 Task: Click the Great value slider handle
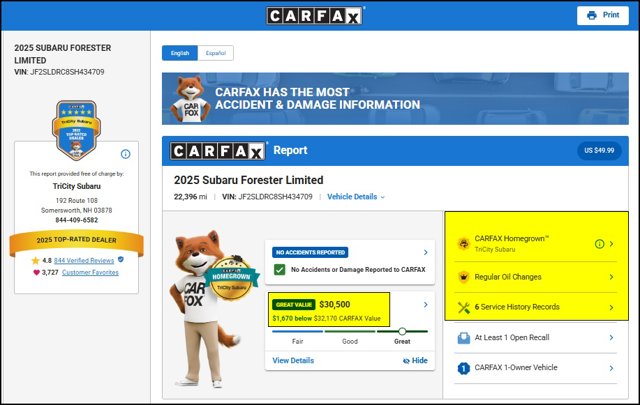402,331
